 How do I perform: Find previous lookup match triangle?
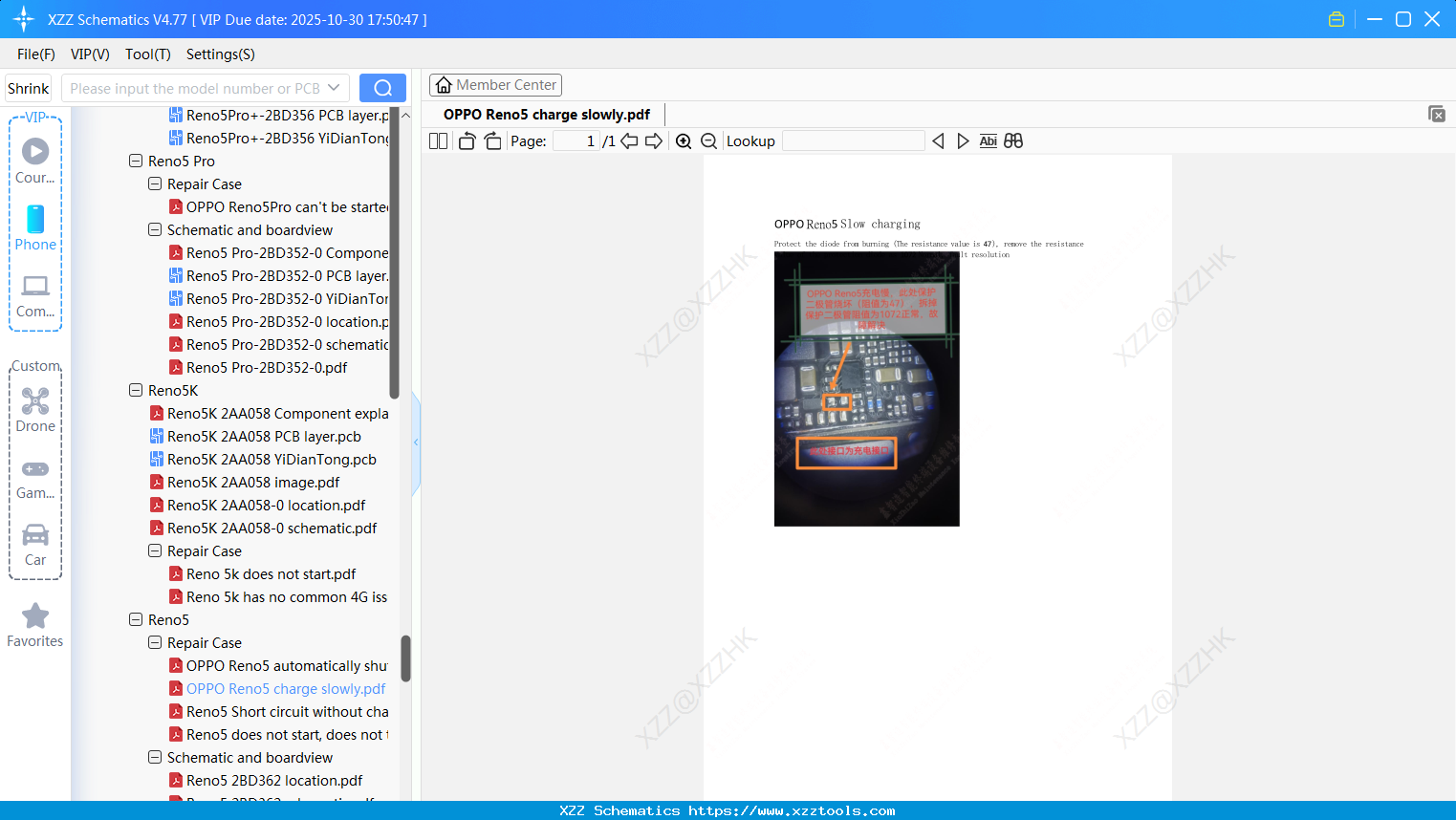click(938, 141)
